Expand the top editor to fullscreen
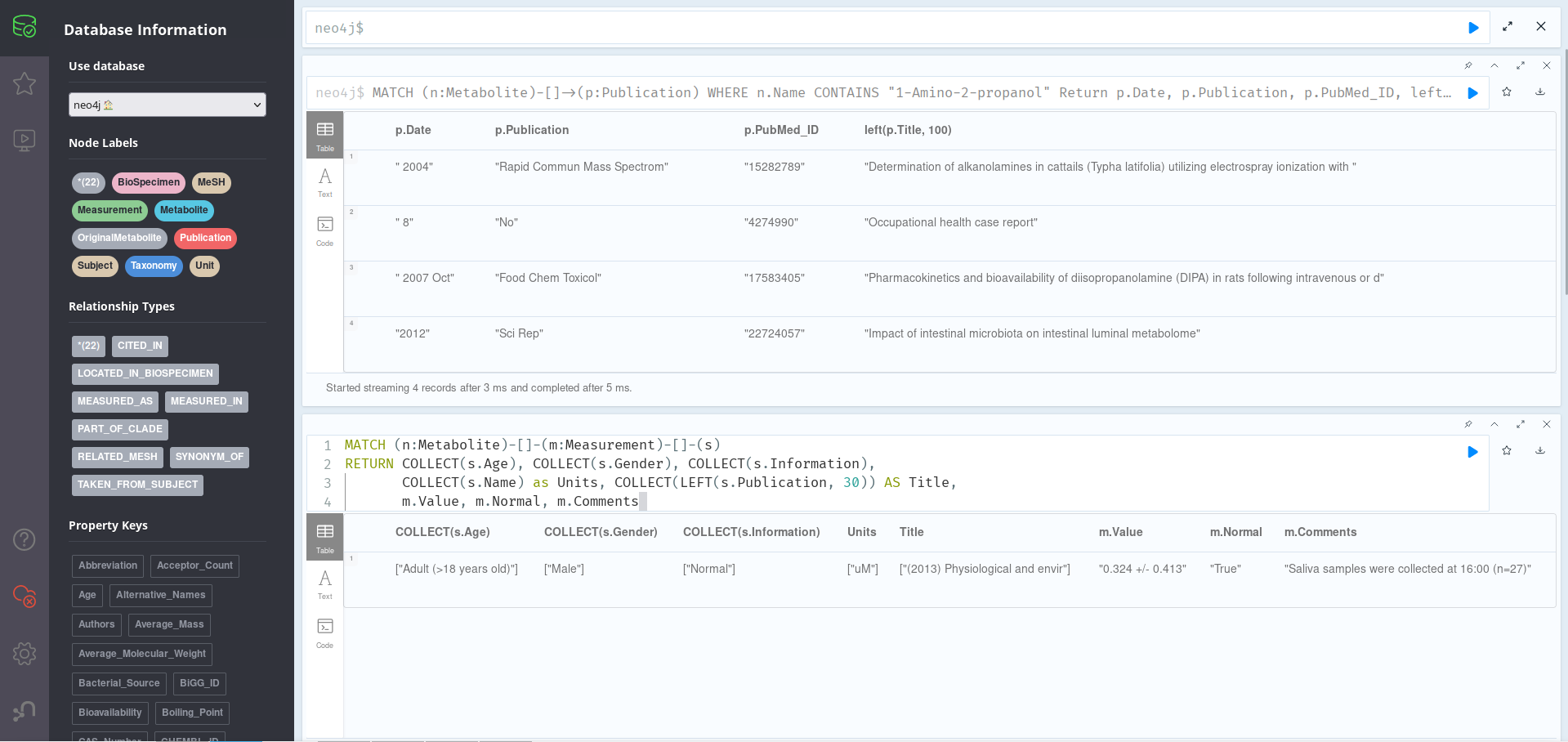 [x=1508, y=26]
